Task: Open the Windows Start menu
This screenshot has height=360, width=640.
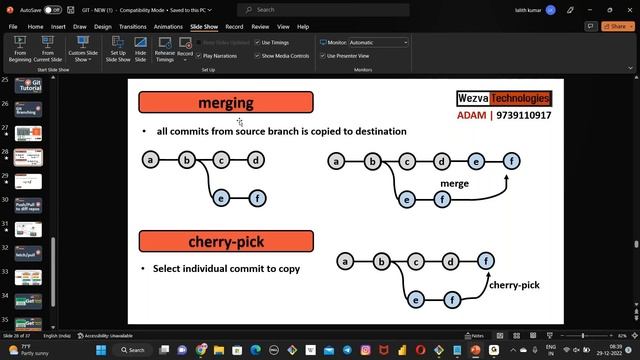Action: click(x=101, y=350)
